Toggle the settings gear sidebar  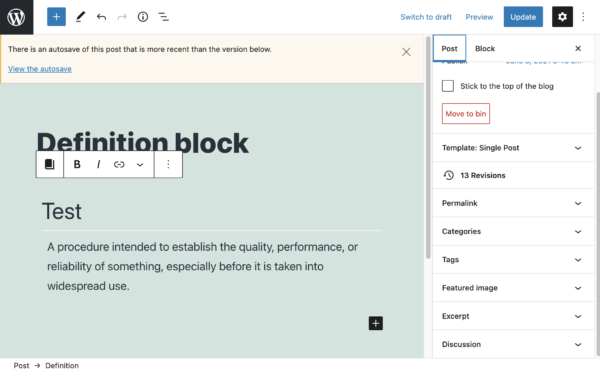pos(562,17)
